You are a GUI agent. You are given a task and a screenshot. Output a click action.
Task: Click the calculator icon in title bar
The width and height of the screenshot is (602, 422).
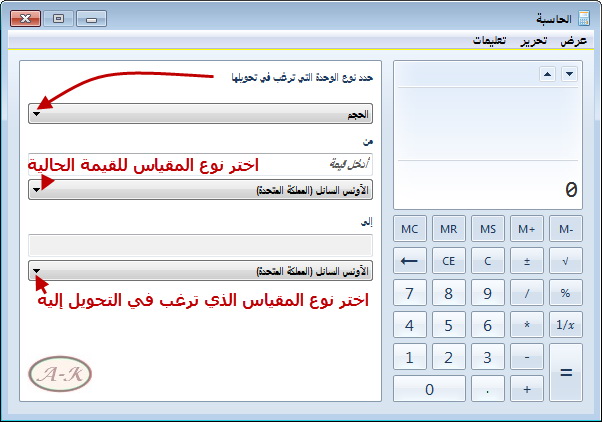584,18
